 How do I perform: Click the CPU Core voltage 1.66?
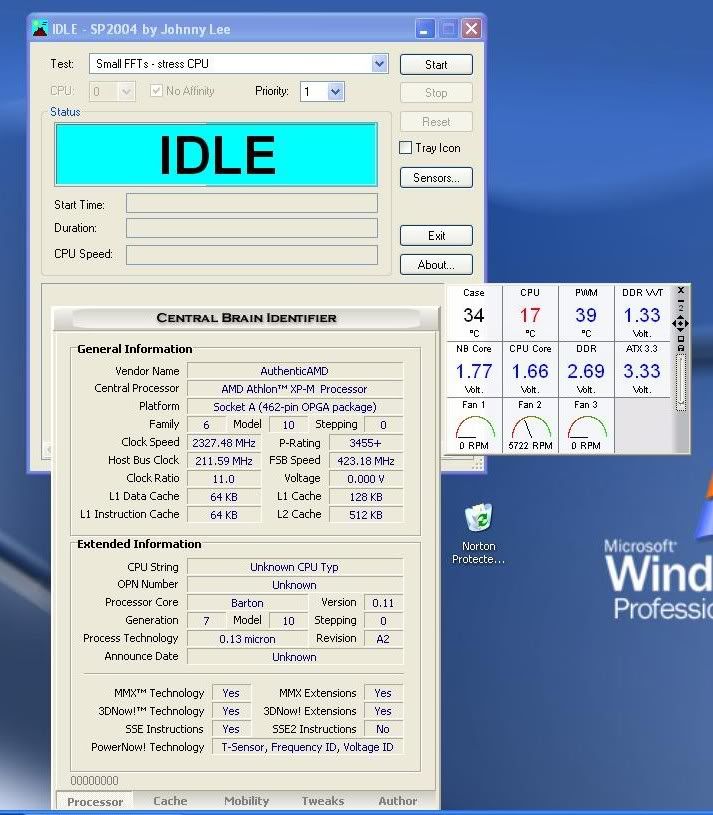point(530,371)
